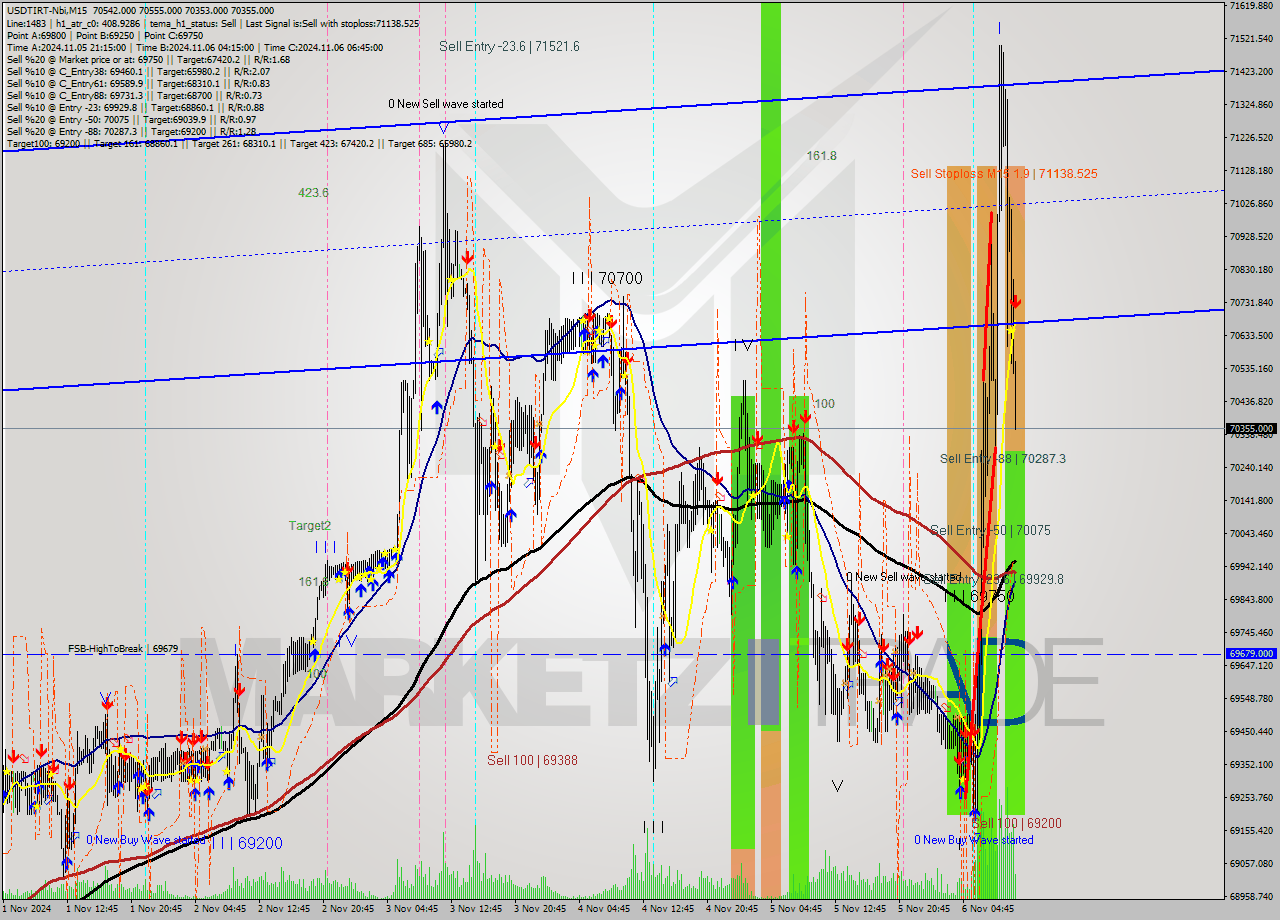Select the 'Sell 100 | 69388' label
The image size is (1280, 920).
click(x=532, y=760)
